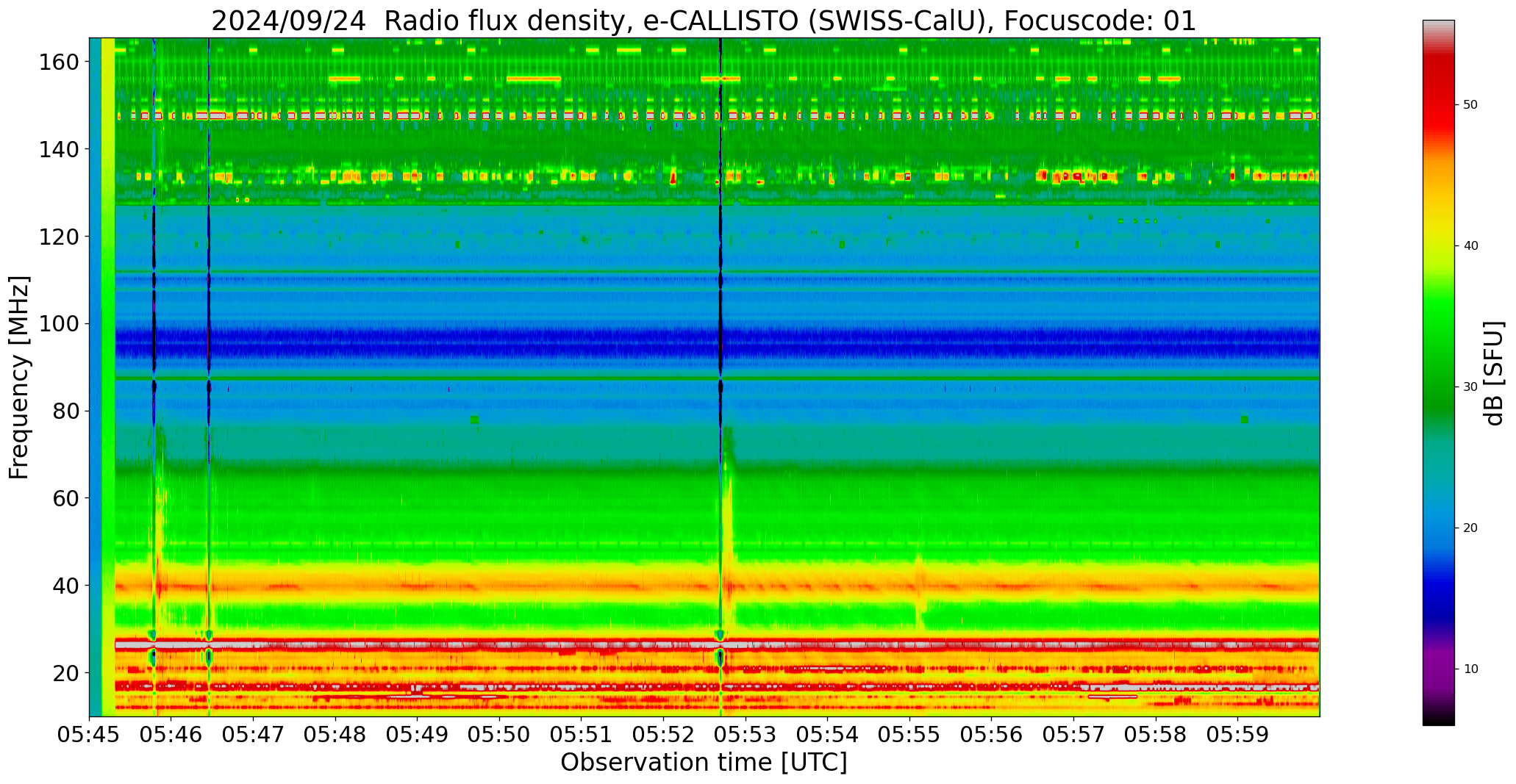This screenshot has height=784, width=1516.
Task: Click the 05:51 time tick label
Action: pyautogui.click(x=582, y=734)
